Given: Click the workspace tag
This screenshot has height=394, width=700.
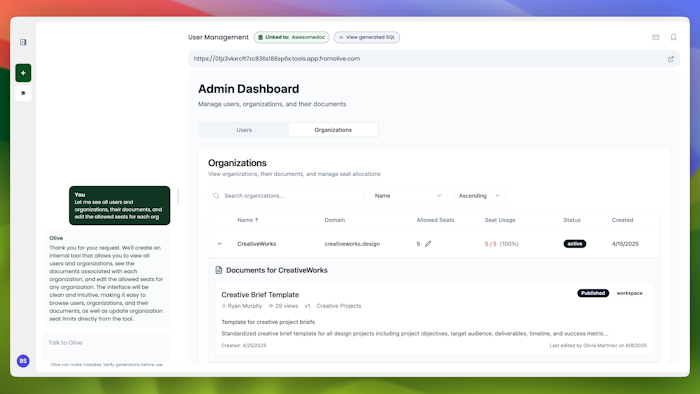Looking at the screenshot, I should click(629, 293).
